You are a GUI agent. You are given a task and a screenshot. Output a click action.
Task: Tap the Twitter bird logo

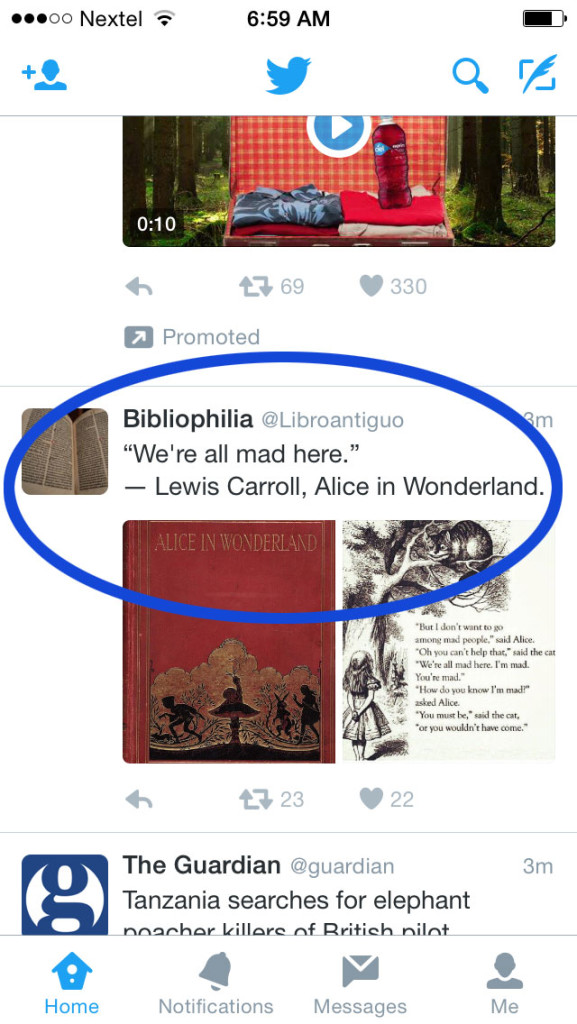288,75
